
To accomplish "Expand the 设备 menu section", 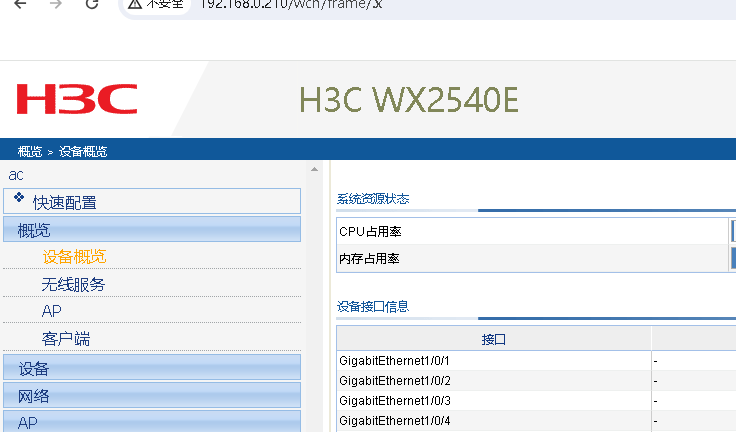I will tap(152, 367).
